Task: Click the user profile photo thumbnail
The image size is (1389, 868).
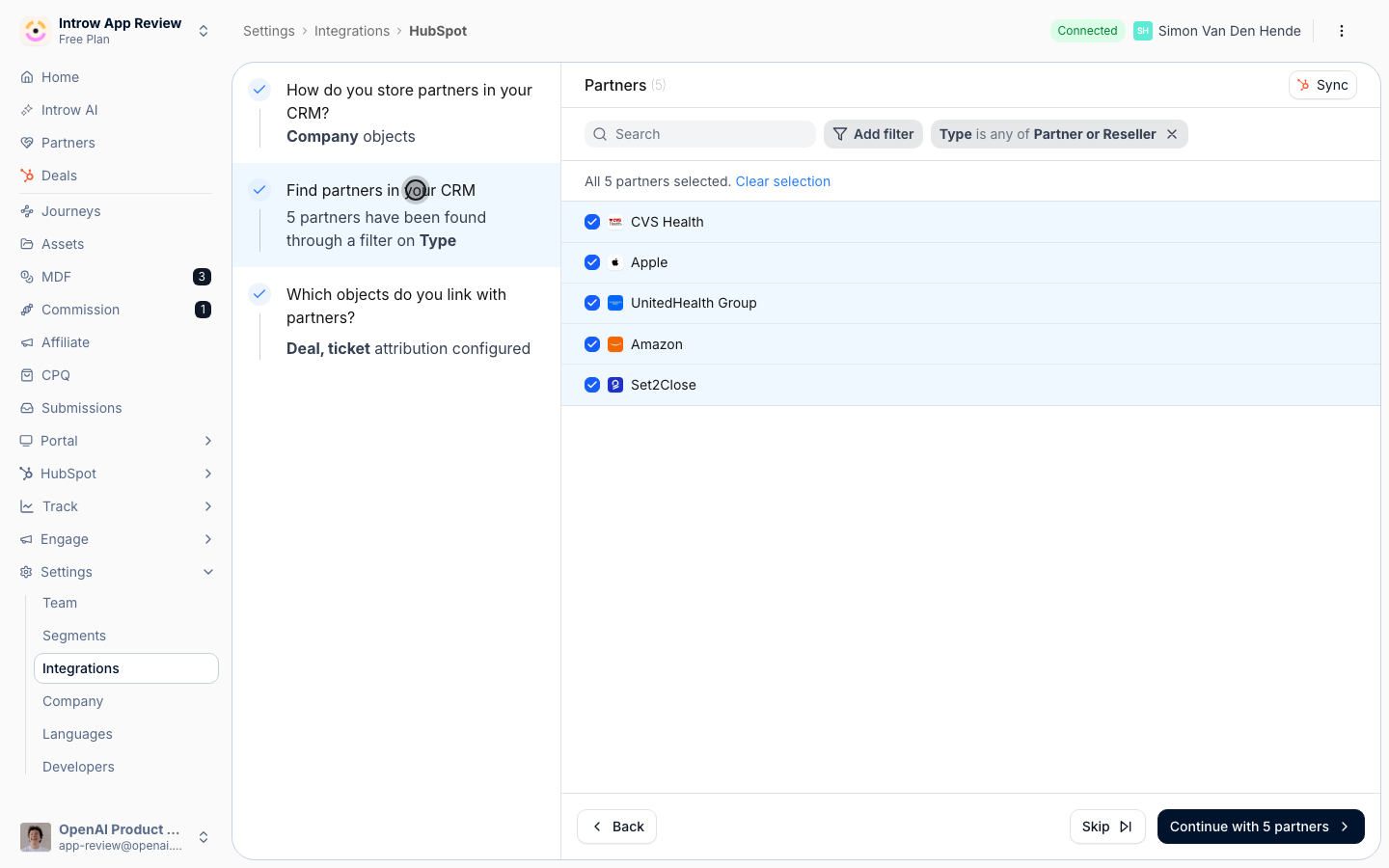Action: (x=36, y=837)
